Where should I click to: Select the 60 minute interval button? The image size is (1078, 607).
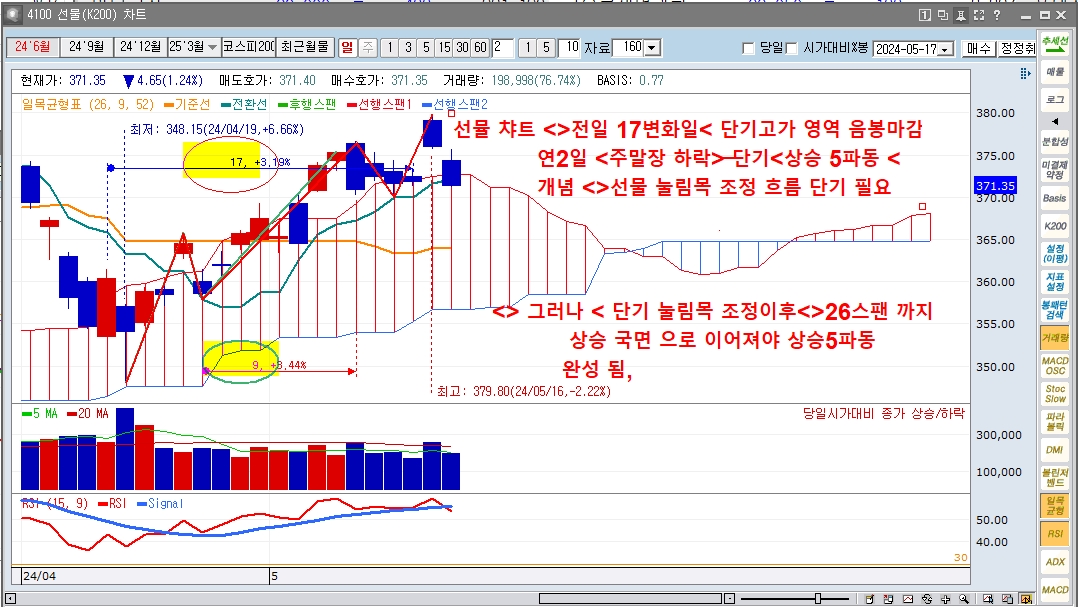point(480,47)
